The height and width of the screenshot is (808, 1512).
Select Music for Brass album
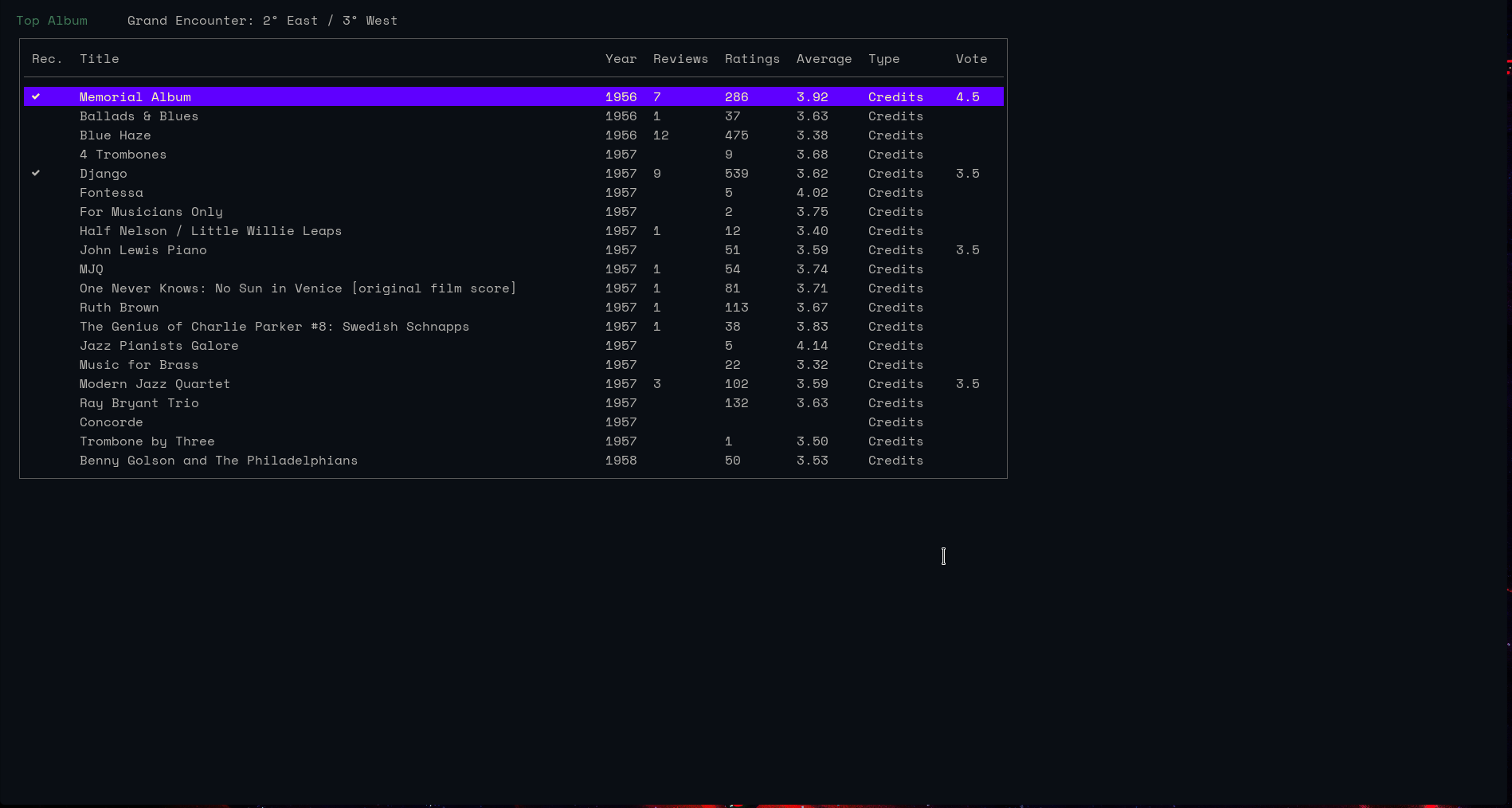click(x=139, y=365)
